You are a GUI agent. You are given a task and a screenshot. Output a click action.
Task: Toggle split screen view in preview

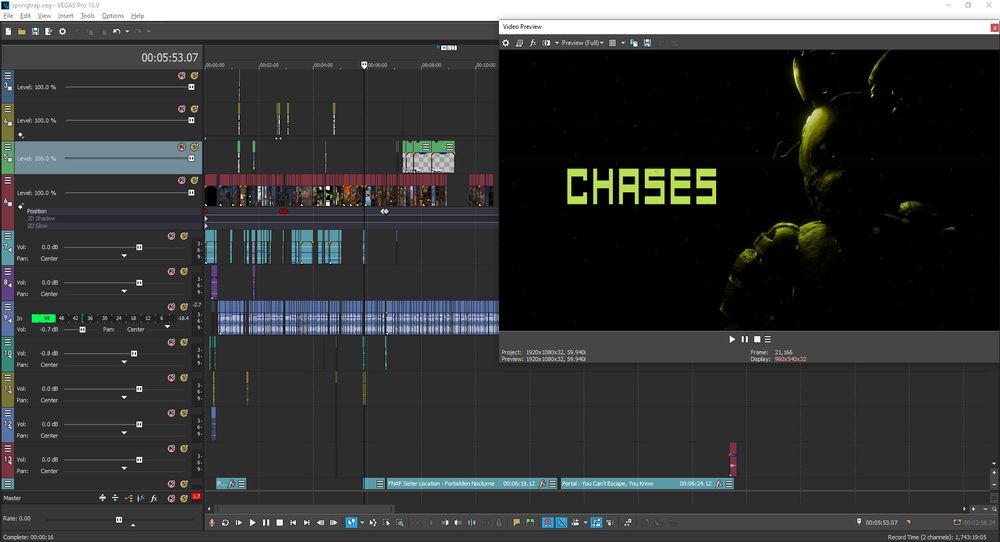tap(546, 43)
